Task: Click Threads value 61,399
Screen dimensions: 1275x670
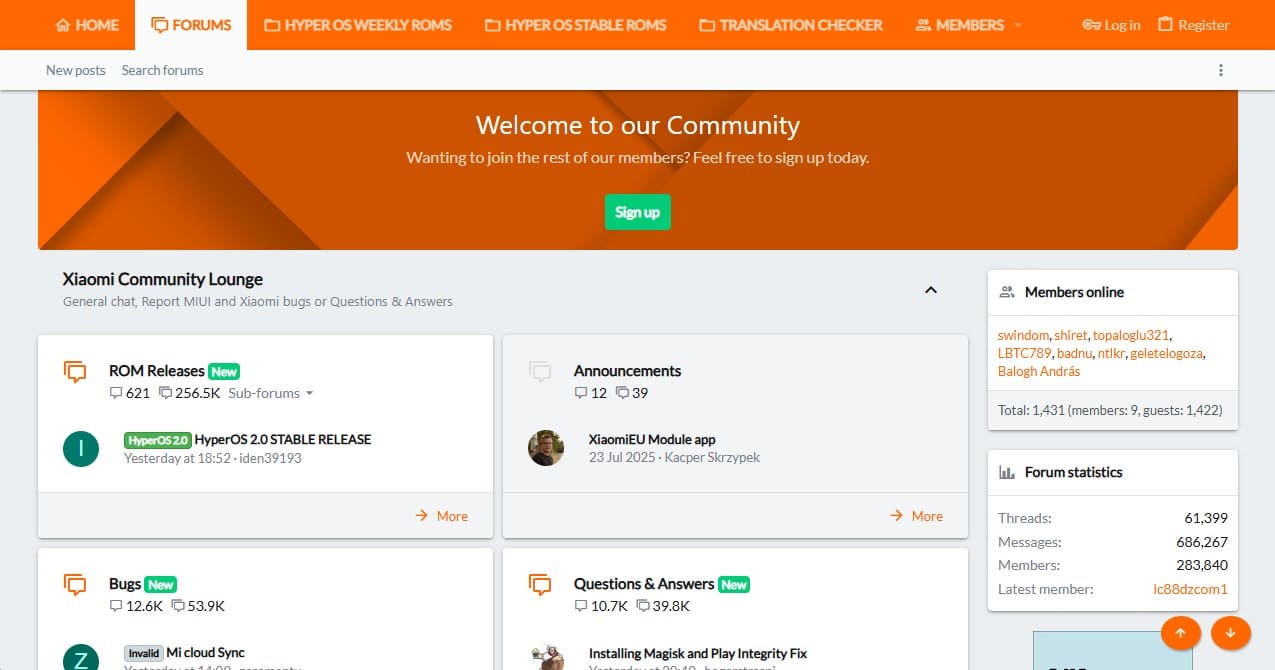Action: coord(1206,518)
